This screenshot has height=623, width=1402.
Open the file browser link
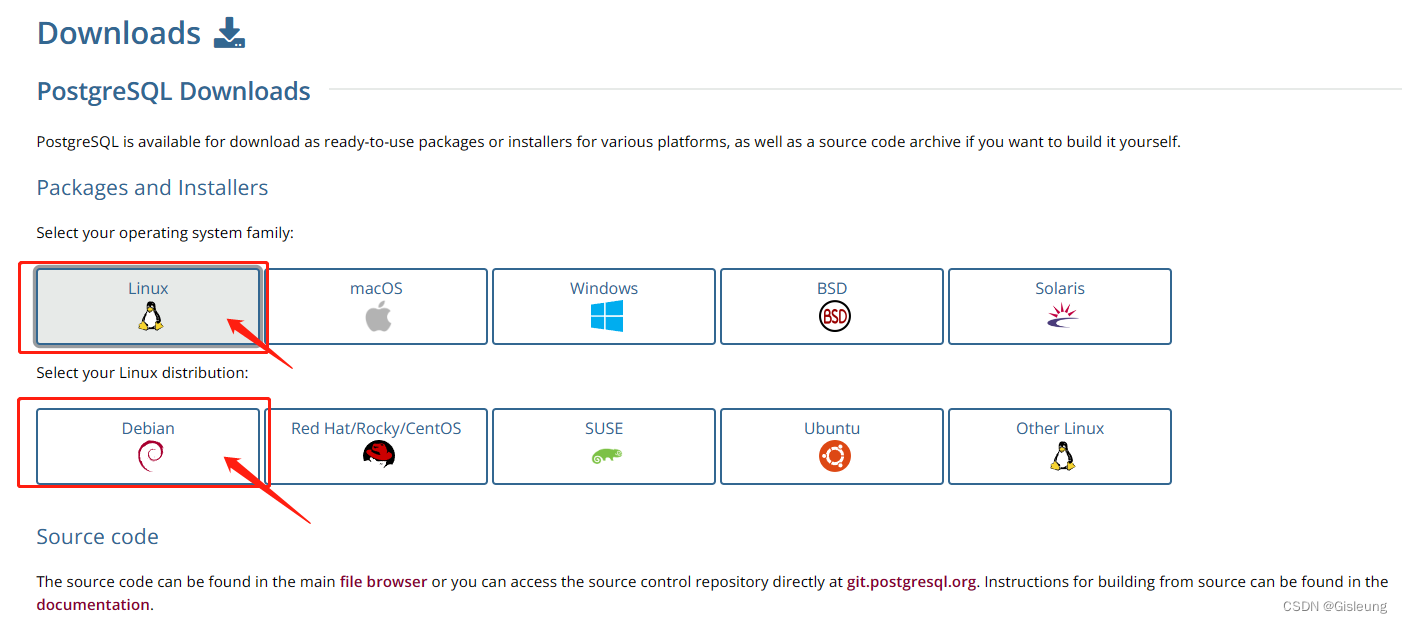pyautogui.click(x=383, y=581)
